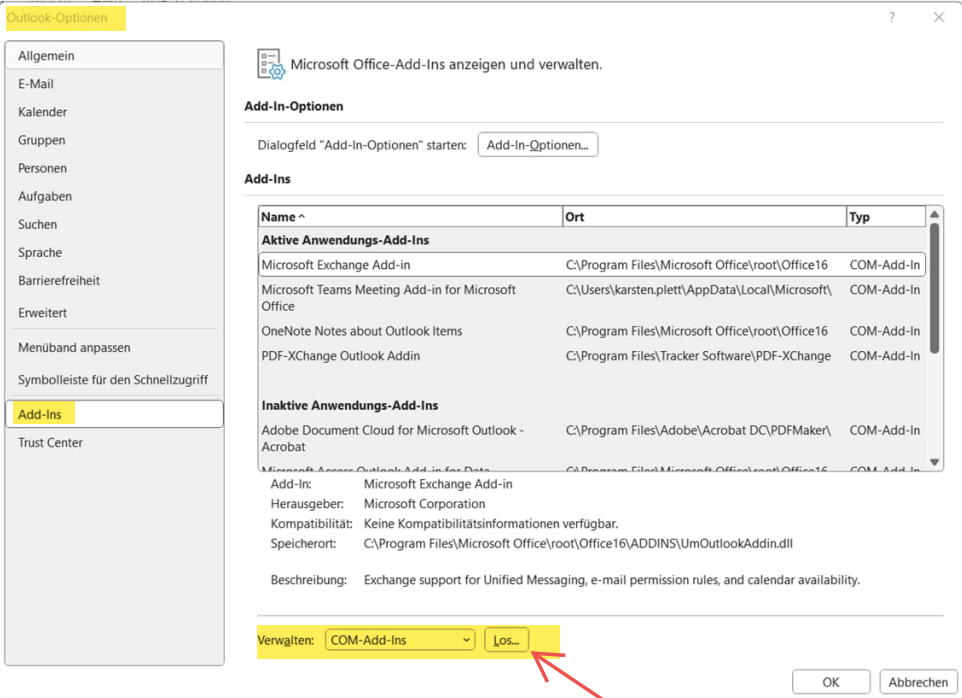
Task: Click the Add-In-Optionen... button
Action: [x=538, y=145]
